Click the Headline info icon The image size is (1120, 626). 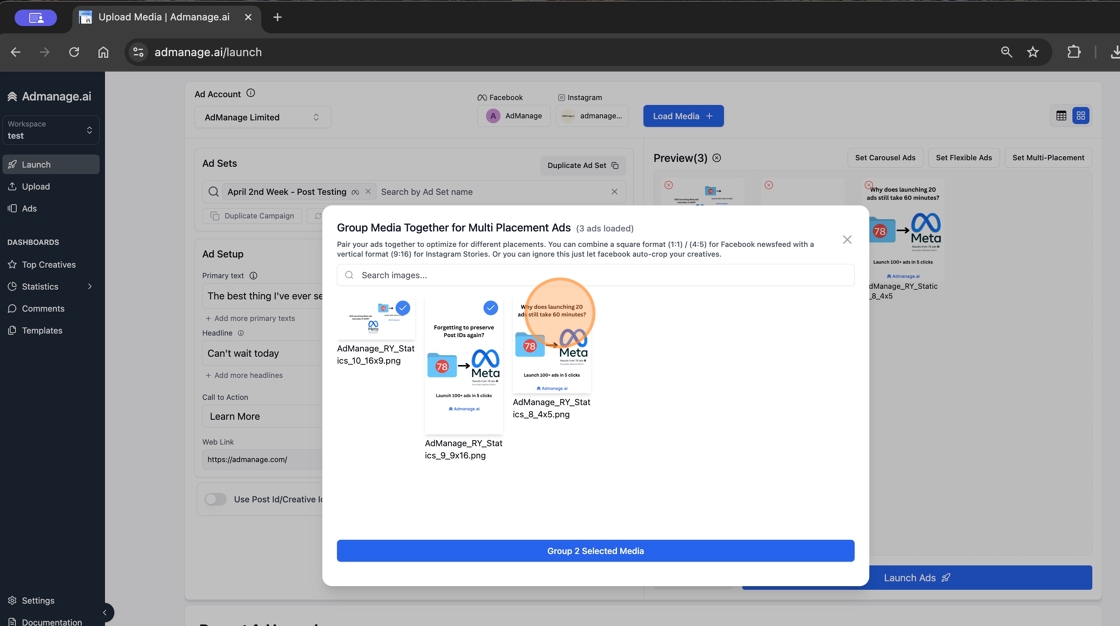pyautogui.click(x=241, y=333)
